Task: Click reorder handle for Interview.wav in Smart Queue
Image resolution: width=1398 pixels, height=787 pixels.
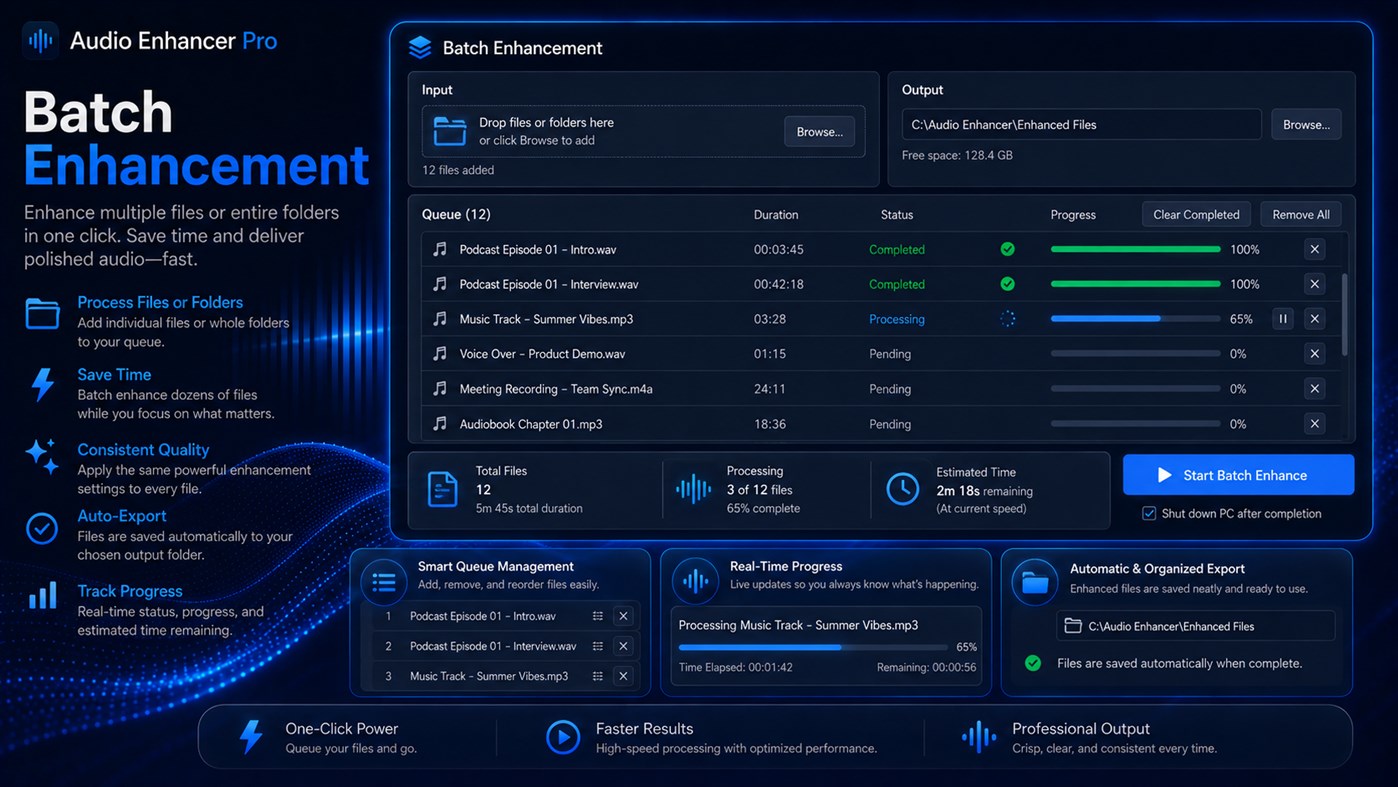Action: (598, 647)
